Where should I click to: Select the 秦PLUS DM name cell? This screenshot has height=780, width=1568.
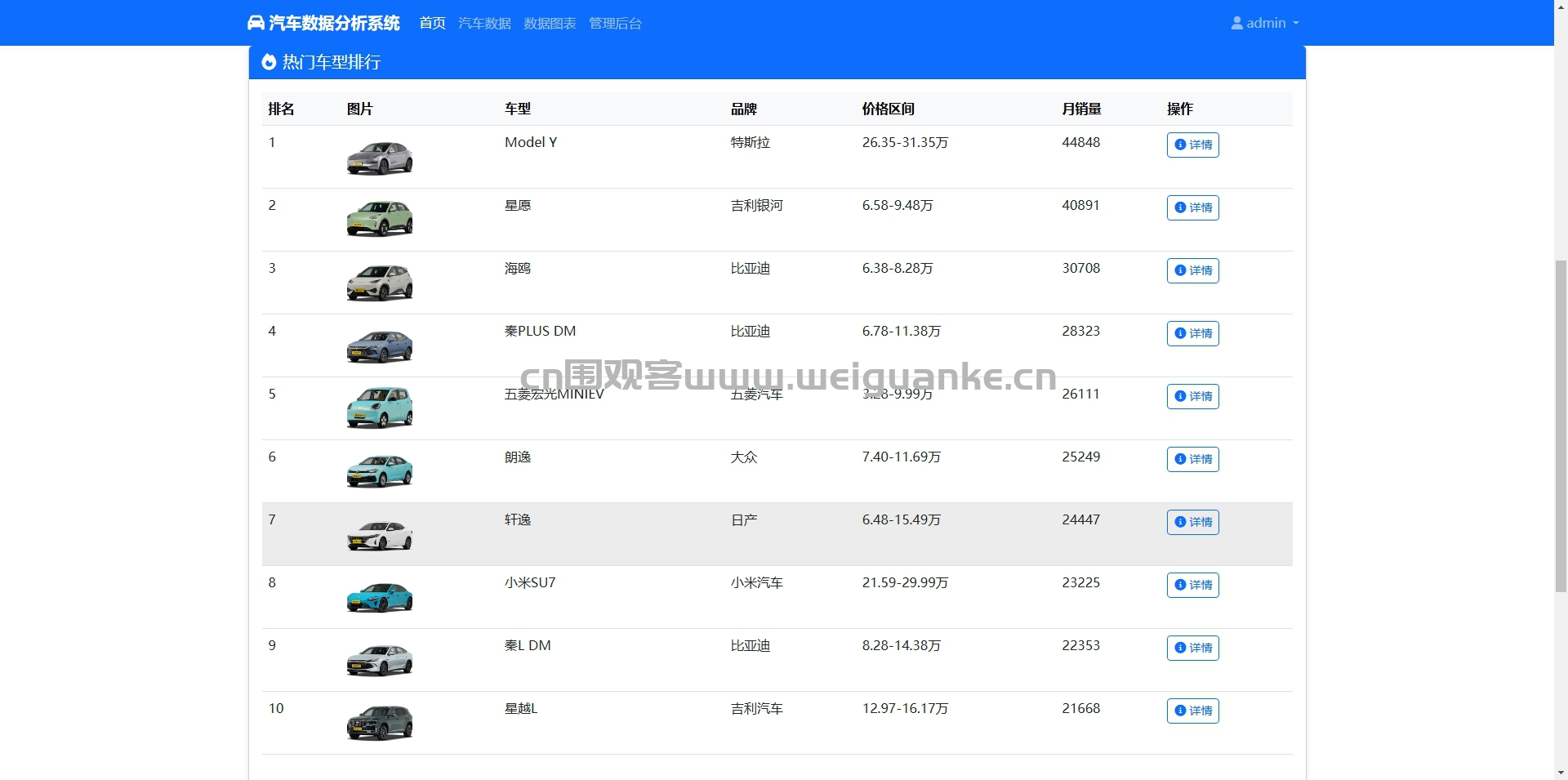point(540,331)
